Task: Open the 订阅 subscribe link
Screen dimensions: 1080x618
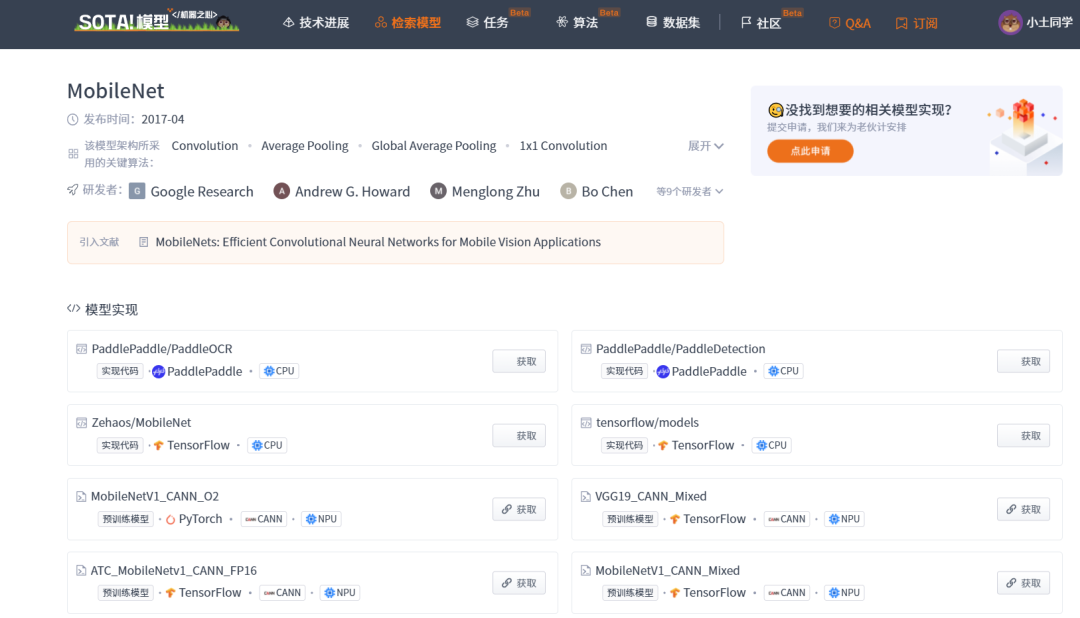Action: tap(916, 23)
